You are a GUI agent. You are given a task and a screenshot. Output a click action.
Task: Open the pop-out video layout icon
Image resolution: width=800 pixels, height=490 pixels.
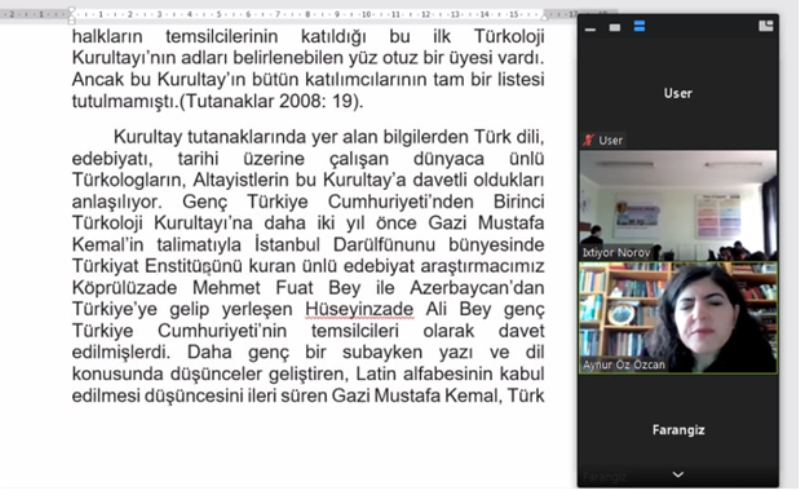tap(766, 26)
